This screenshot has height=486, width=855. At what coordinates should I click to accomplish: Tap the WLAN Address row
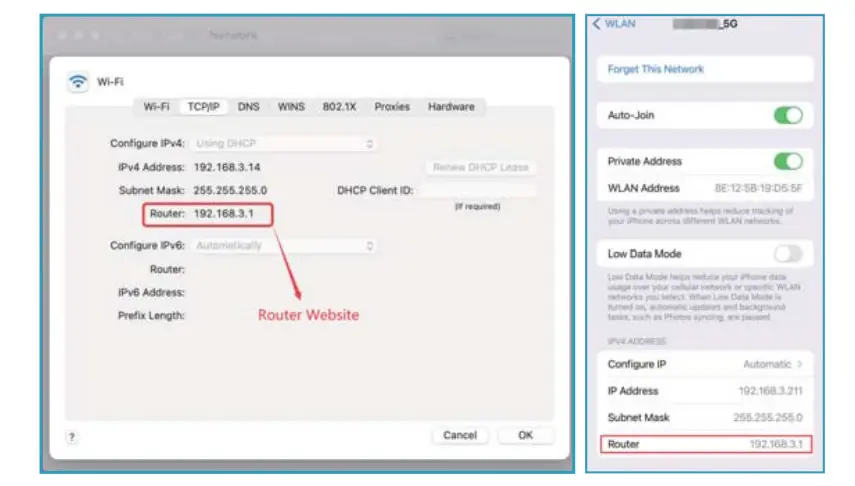[705, 188]
